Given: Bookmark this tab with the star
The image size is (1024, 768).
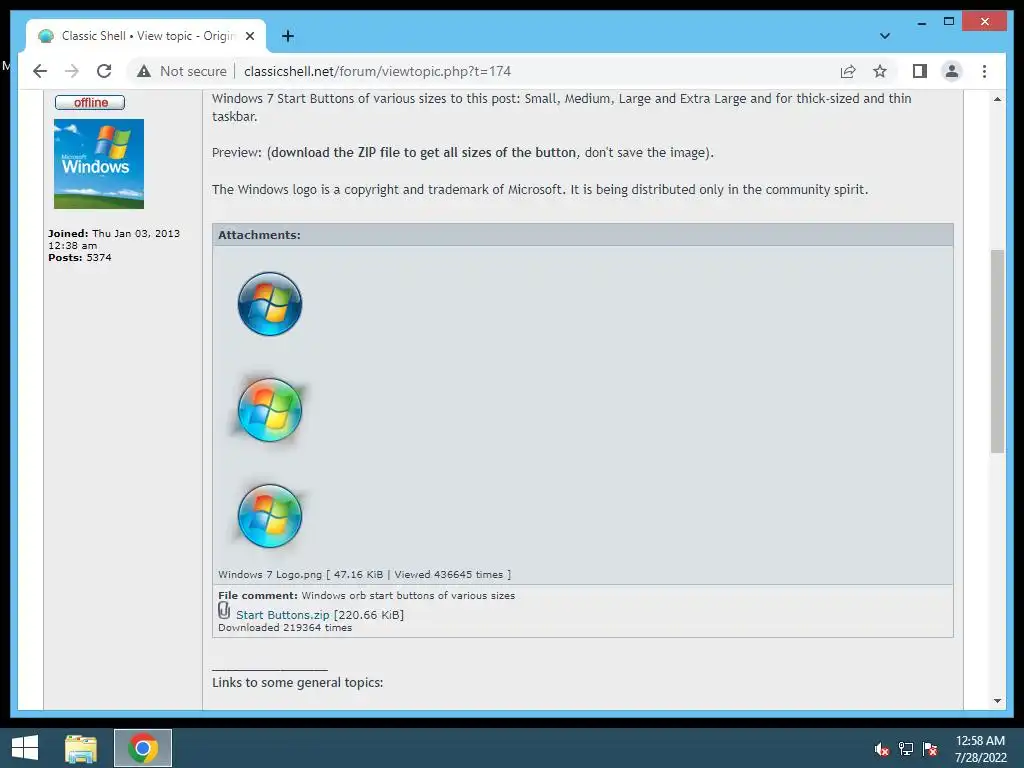Looking at the screenshot, I should [x=880, y=71].
